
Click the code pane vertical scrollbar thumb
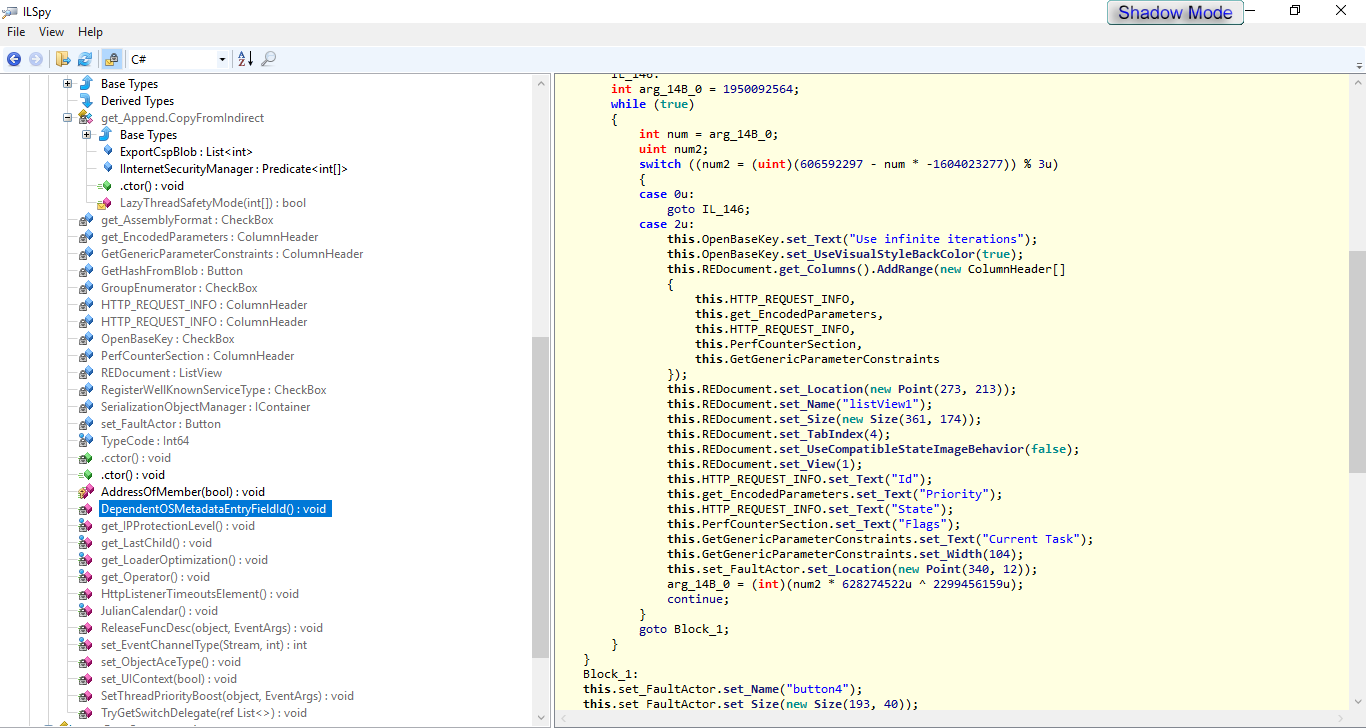tap(1358, 360)
